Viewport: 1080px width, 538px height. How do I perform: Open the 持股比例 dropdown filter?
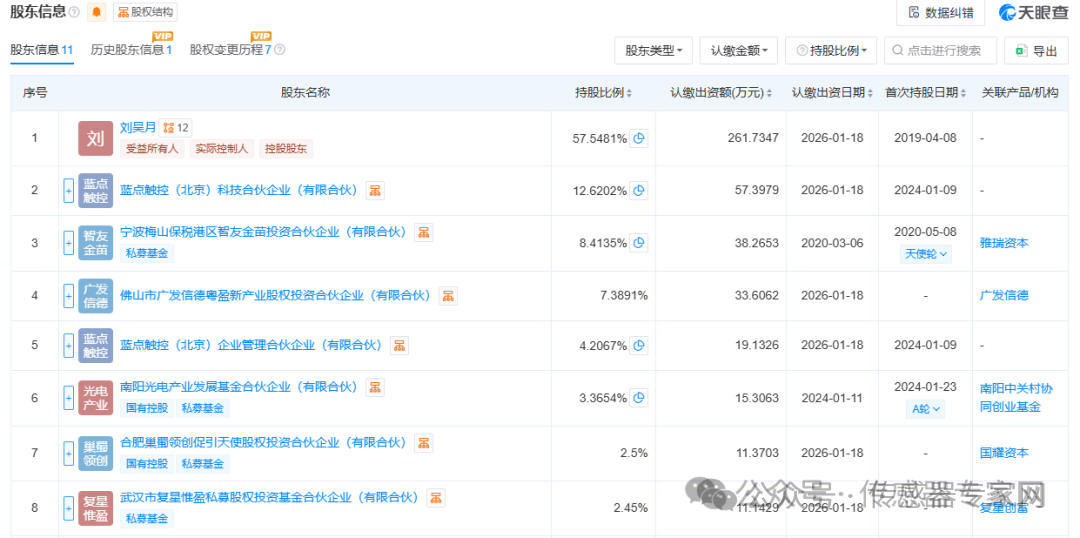pyautogui.click(x=831, y=50)
